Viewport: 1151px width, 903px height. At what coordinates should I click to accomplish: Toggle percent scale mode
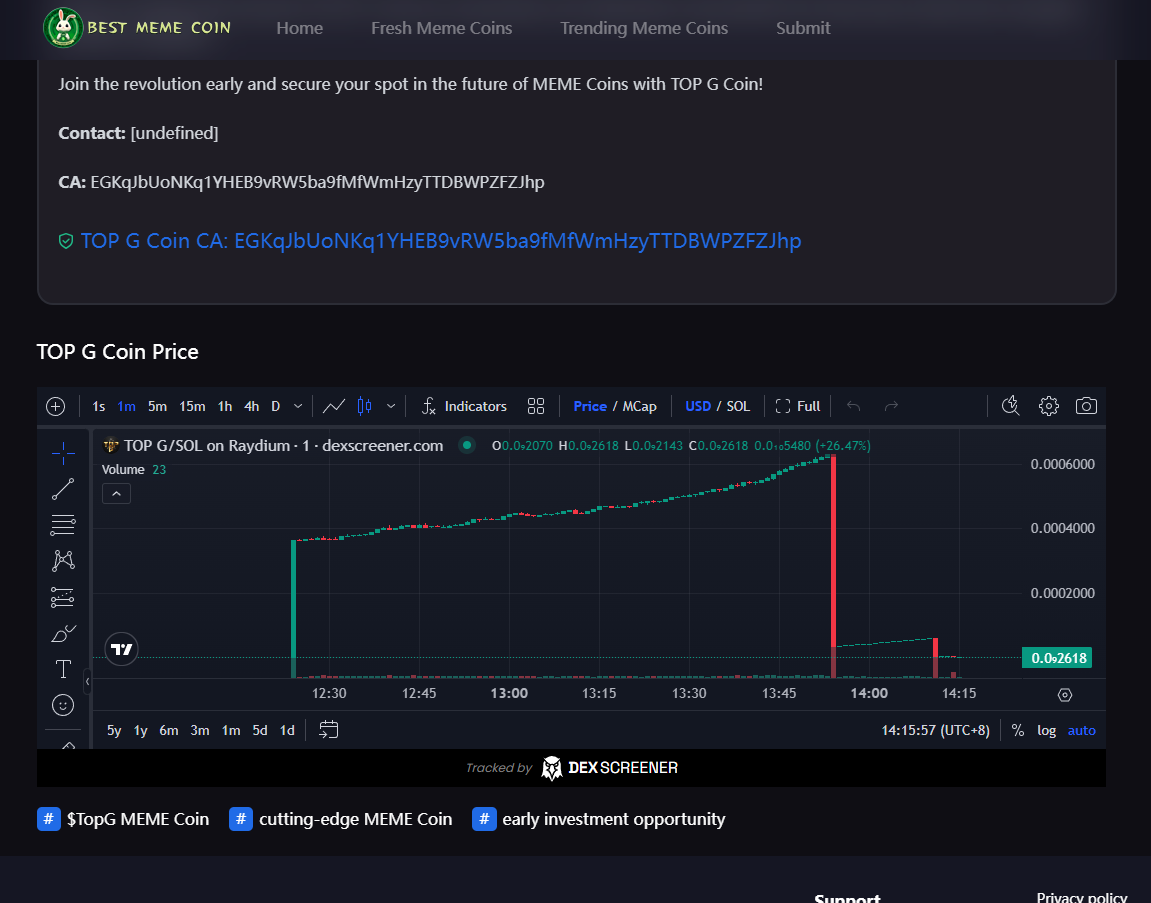click(1017, 730)
